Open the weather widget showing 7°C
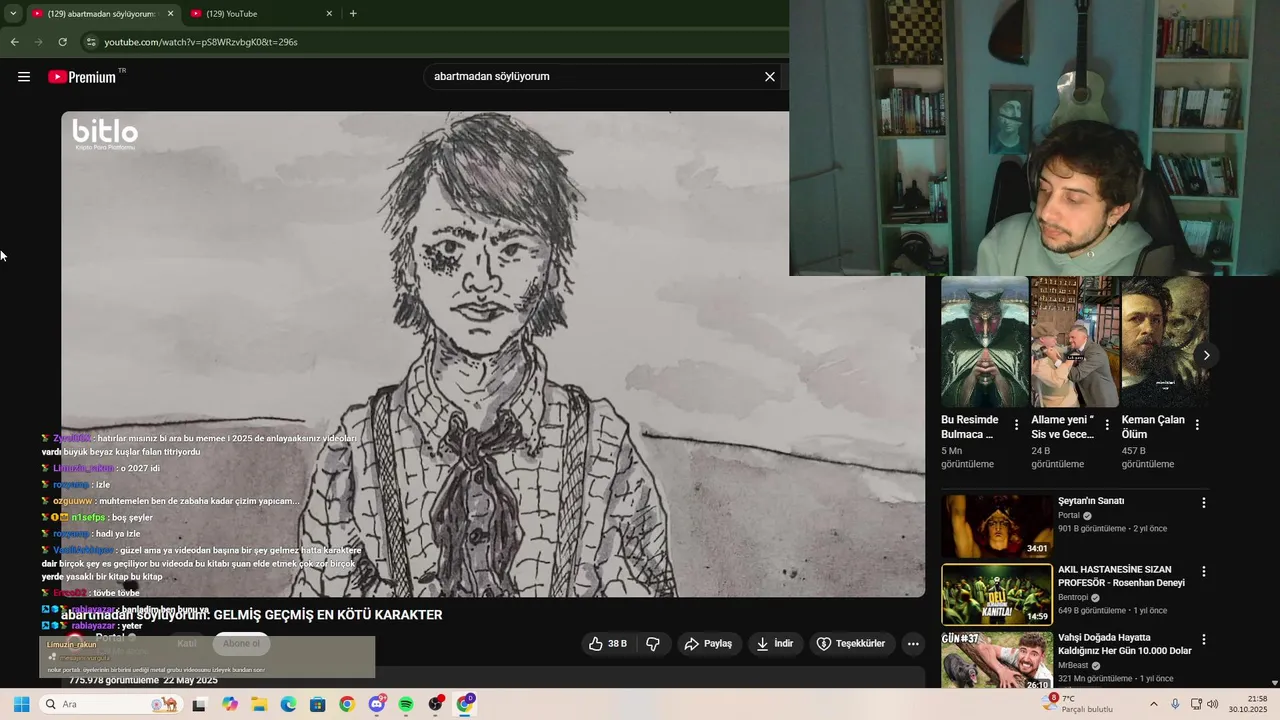The width and height of the screenshot is (1280, 720). click(x=1078, y=704)
